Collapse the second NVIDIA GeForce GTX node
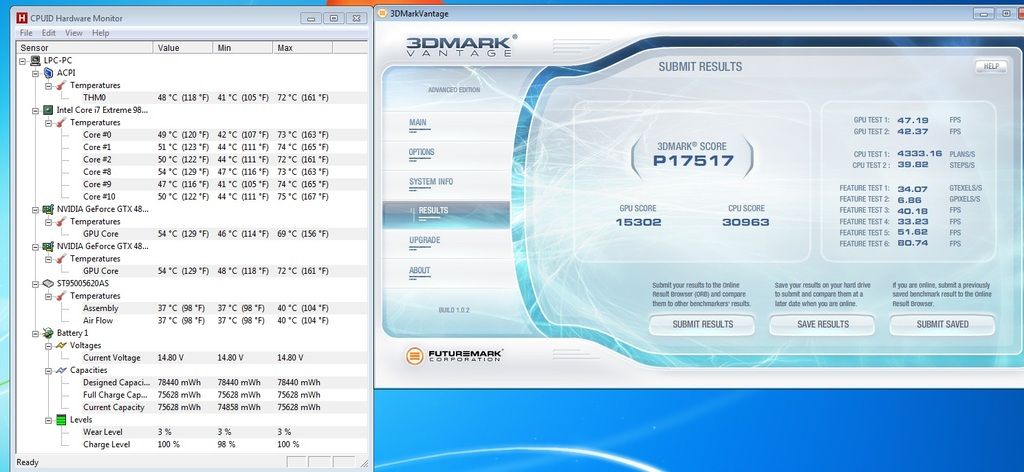The height and width of the screenshot is (472, 1024). (x=36, y=247)
